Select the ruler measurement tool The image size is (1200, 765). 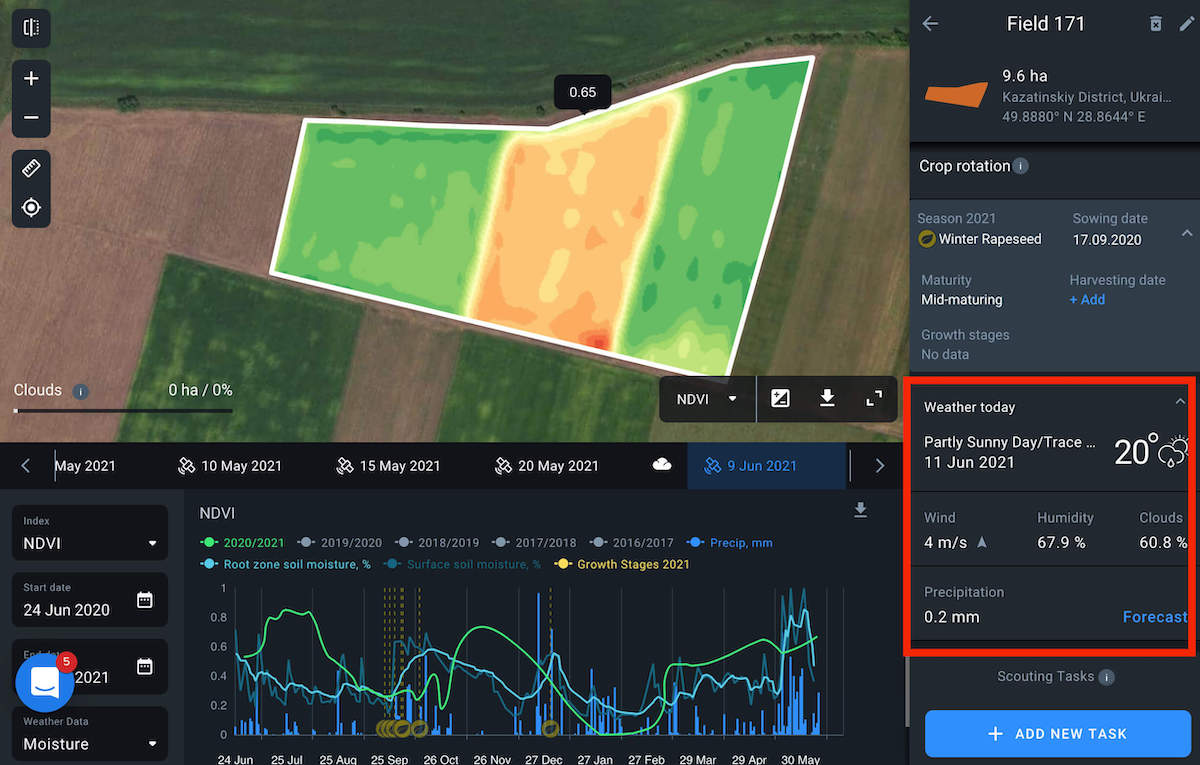point(31,168)
